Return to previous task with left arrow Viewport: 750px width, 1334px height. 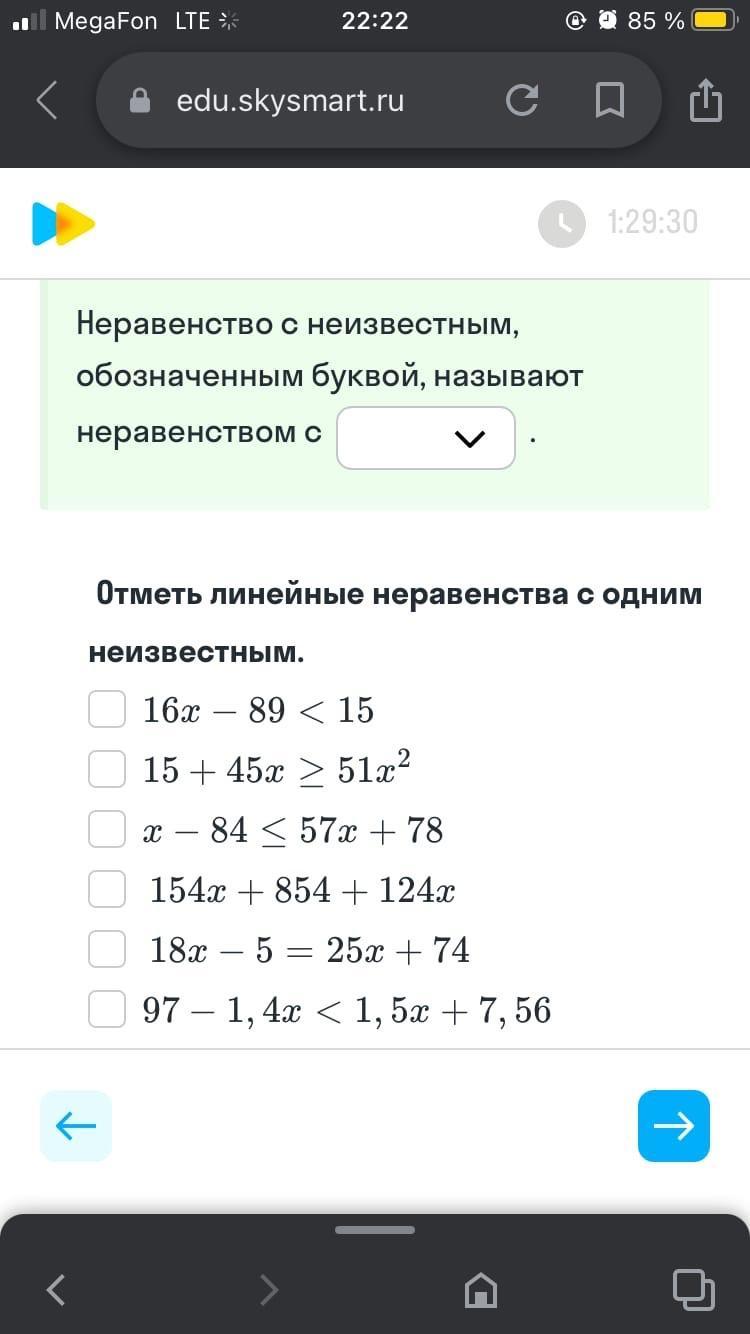click(x=76, y=1126)
